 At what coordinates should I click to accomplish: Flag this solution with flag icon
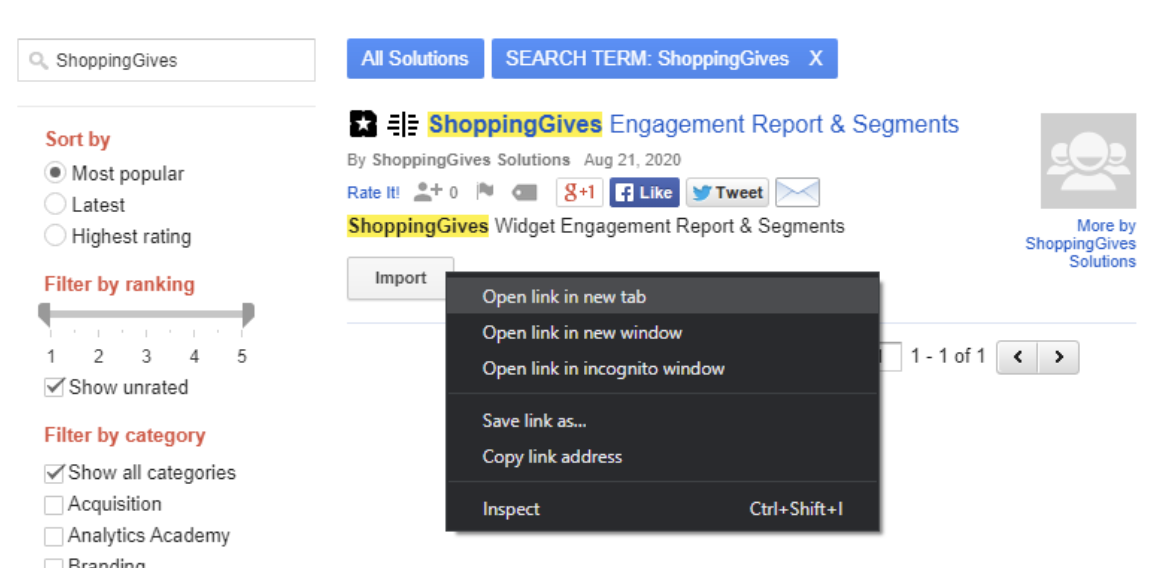coord(485,192)
